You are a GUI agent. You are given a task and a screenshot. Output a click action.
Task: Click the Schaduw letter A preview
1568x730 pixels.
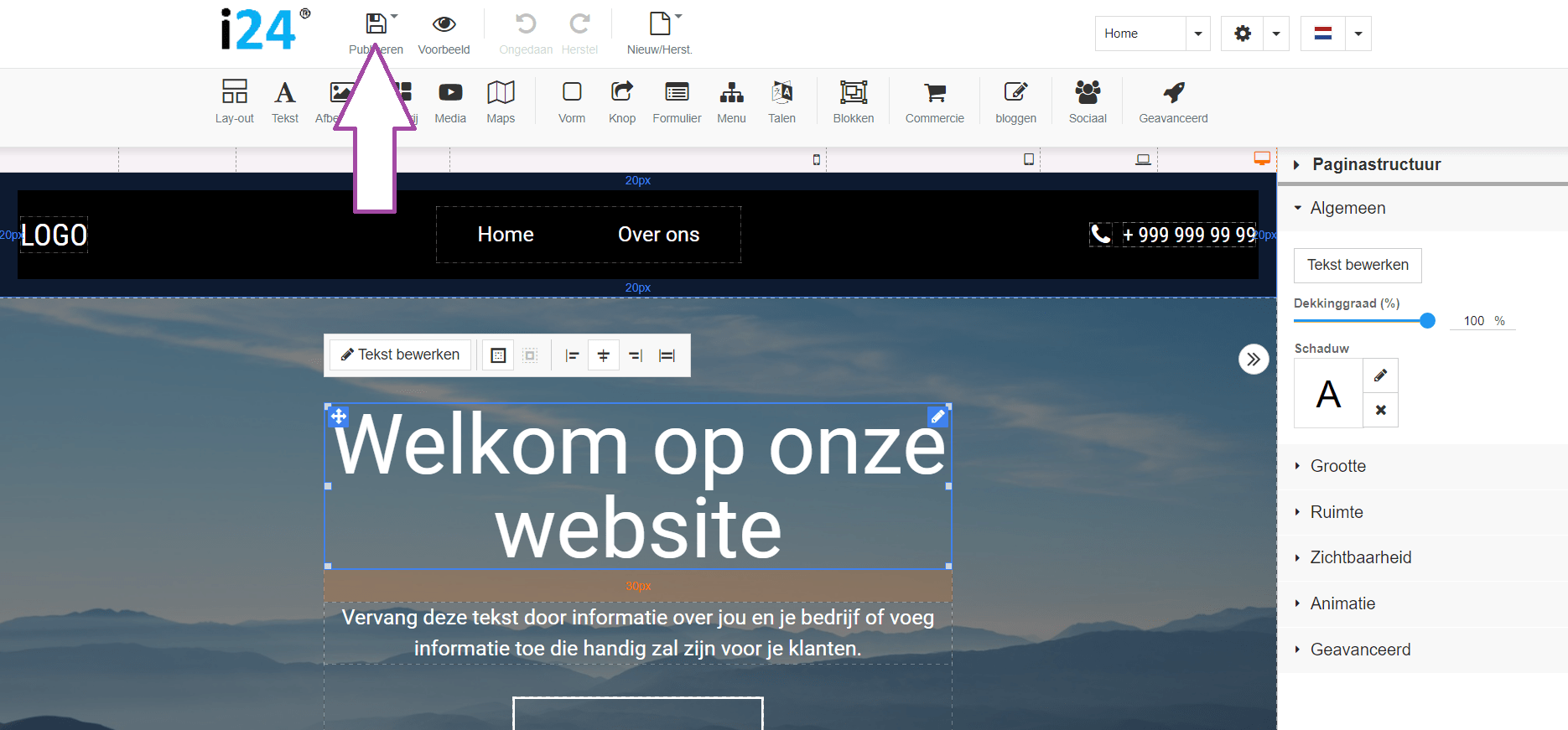1328,393
